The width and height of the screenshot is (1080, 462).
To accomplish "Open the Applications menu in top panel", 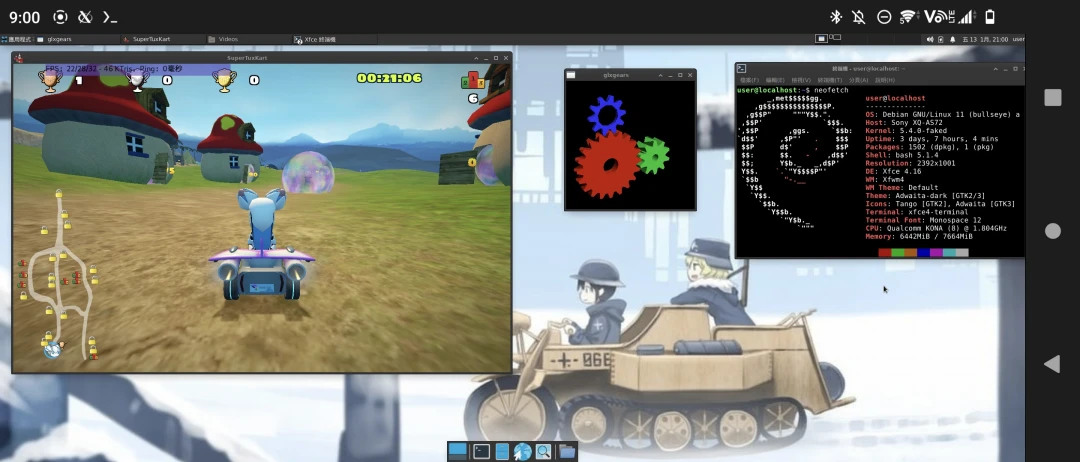I will tap(18, 39).
